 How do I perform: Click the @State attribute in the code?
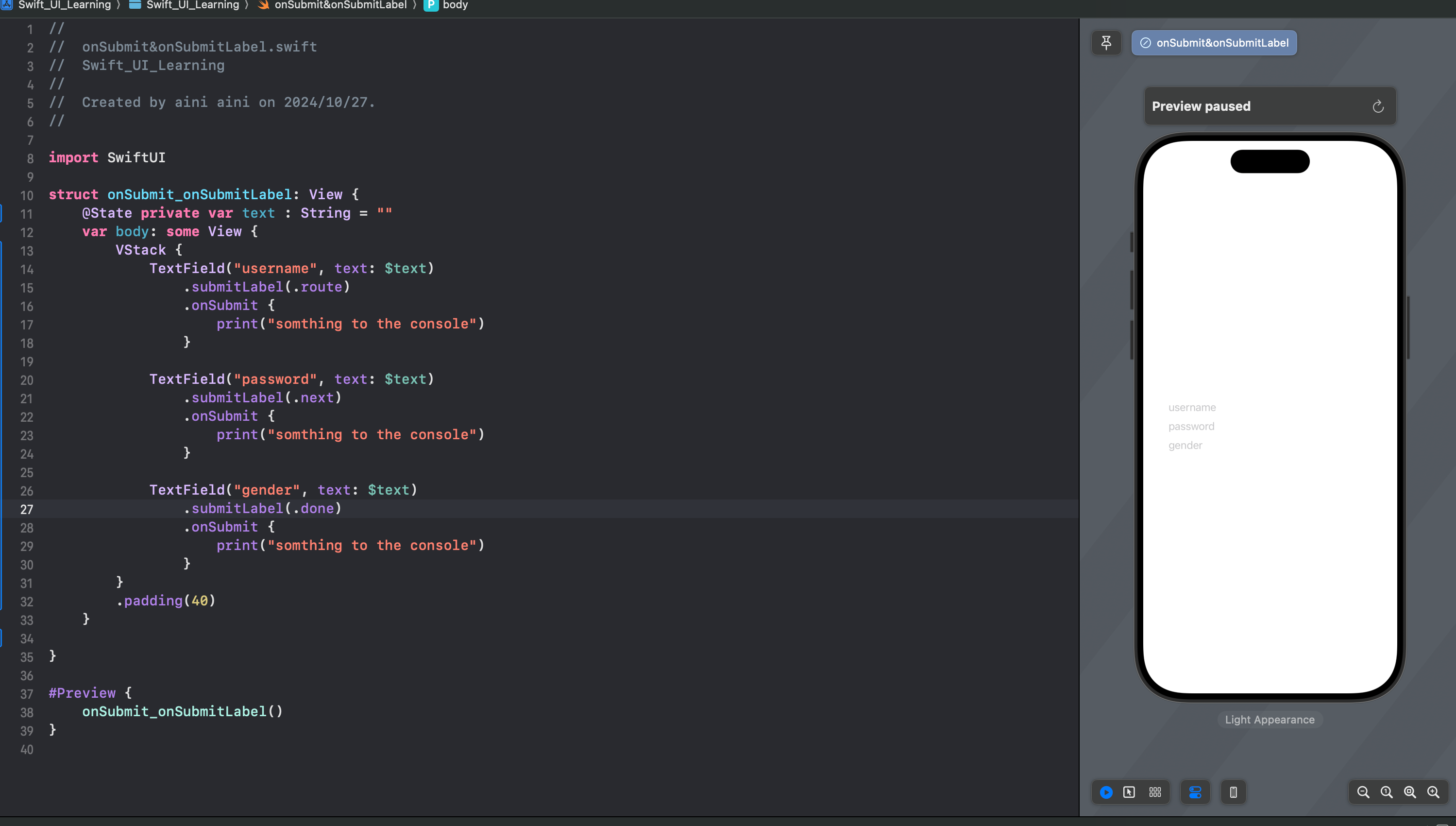point(107,213)
